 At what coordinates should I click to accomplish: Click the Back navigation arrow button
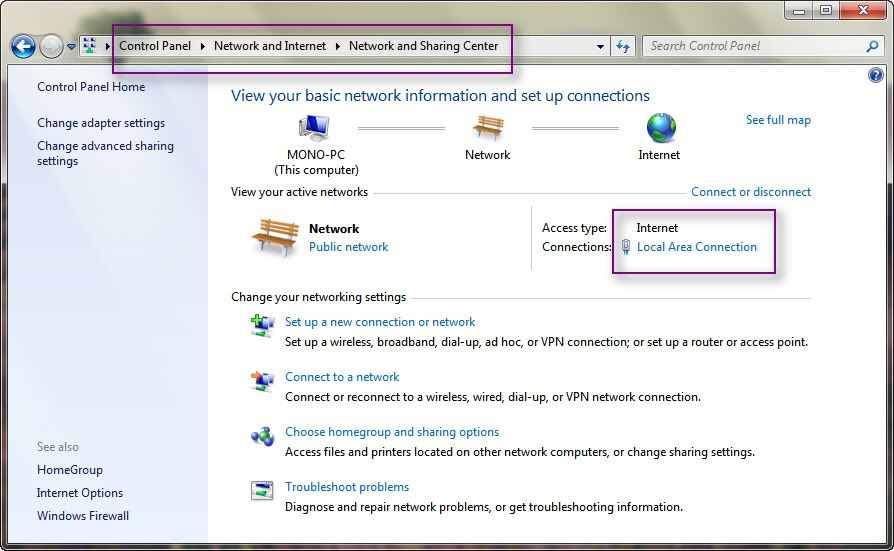click(23, 46)
